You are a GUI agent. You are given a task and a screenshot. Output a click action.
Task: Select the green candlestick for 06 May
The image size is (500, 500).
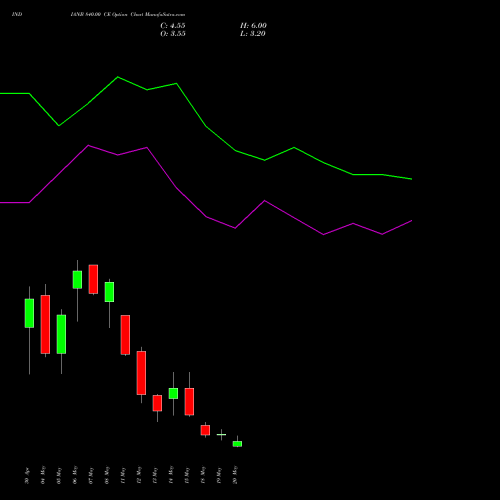[77, 280]
